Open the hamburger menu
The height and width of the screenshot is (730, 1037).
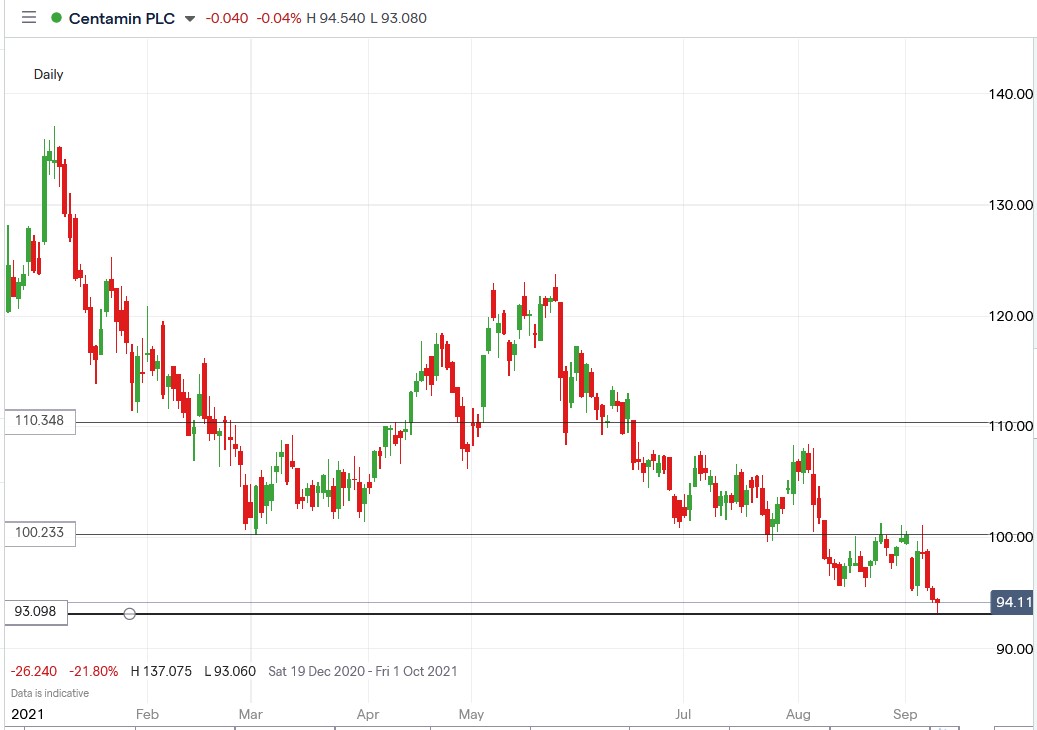click(28, 17)
